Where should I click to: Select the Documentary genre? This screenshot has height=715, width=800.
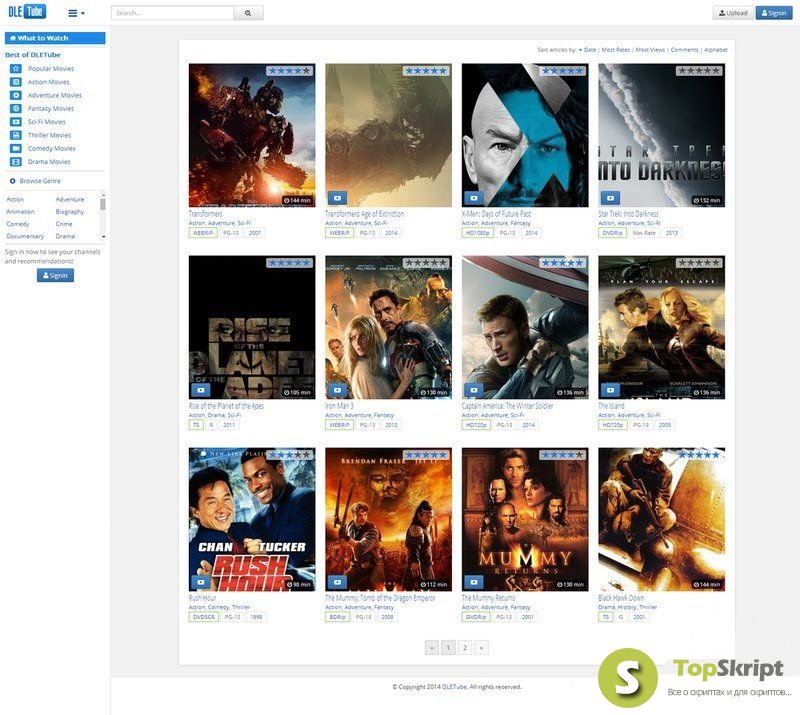point(25,236)
